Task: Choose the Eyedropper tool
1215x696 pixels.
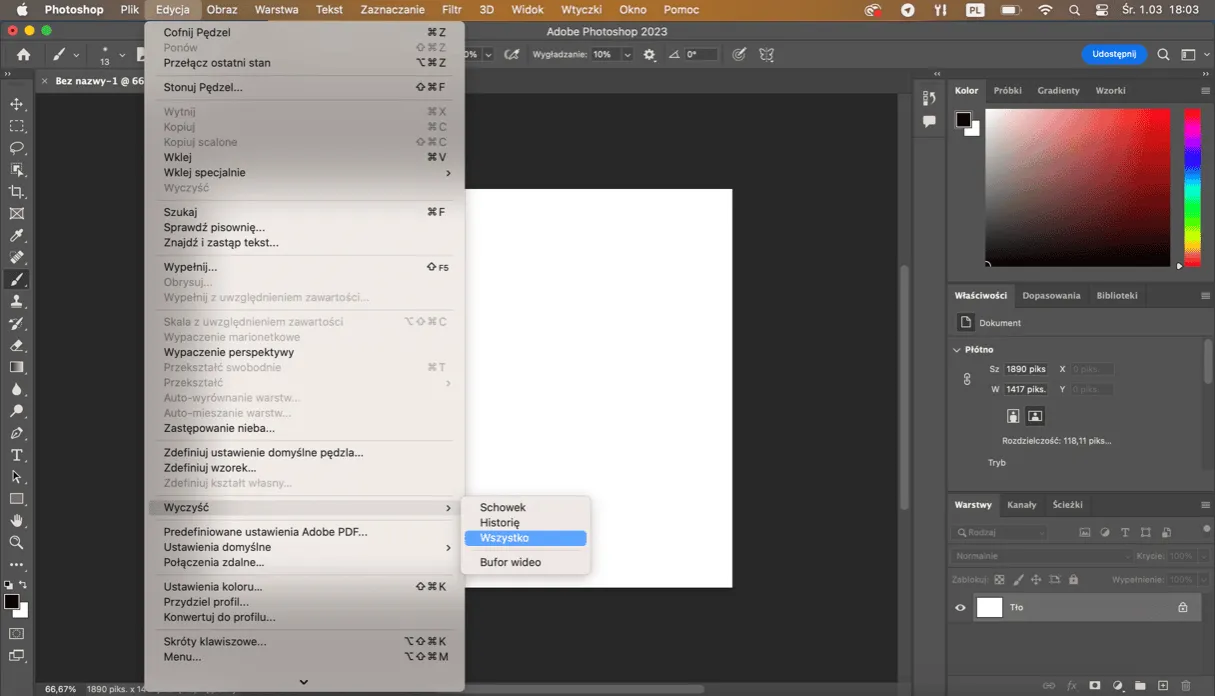Action: click(x=16, y=236)
